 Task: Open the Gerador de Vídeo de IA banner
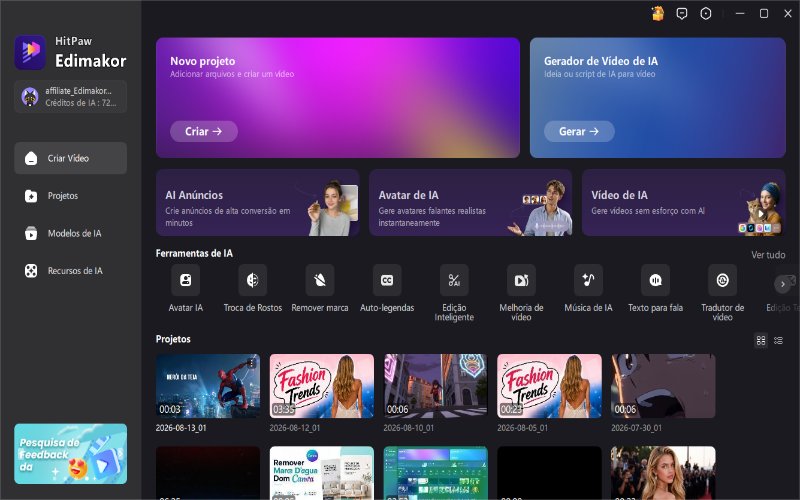[x=658, y=97]
